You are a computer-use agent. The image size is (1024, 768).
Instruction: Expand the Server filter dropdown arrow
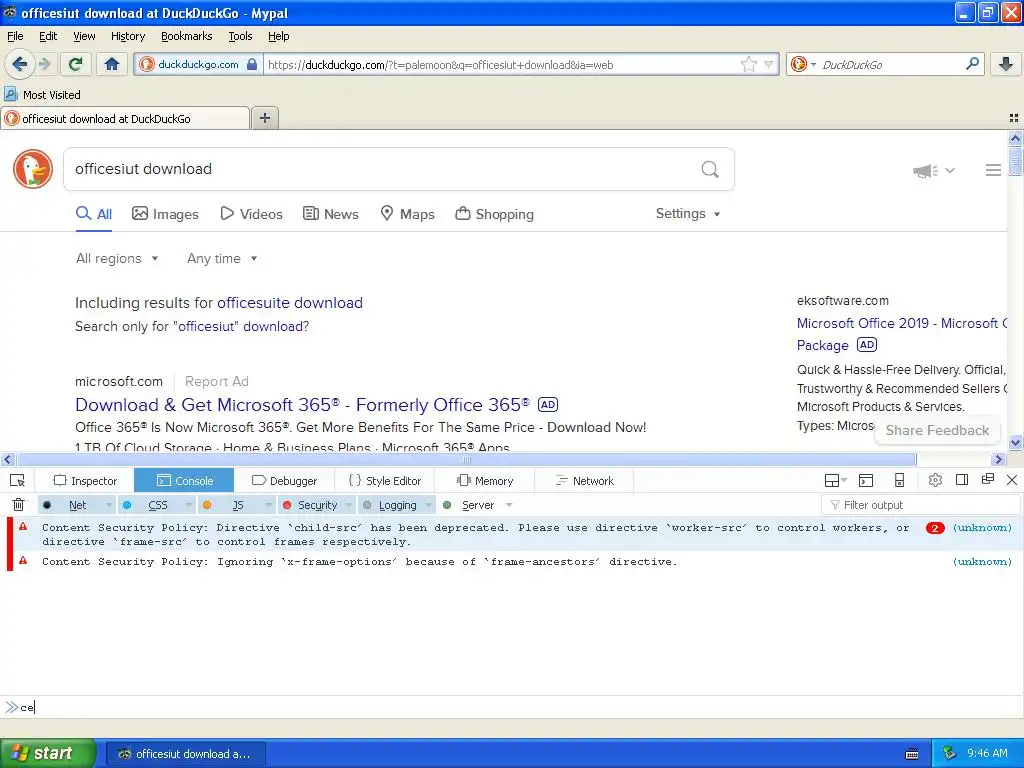(509, 505)
